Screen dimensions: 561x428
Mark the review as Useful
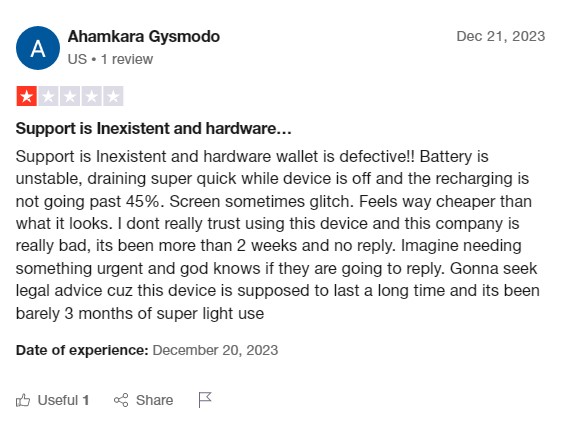pyautogui.click(x=53, y=400)
